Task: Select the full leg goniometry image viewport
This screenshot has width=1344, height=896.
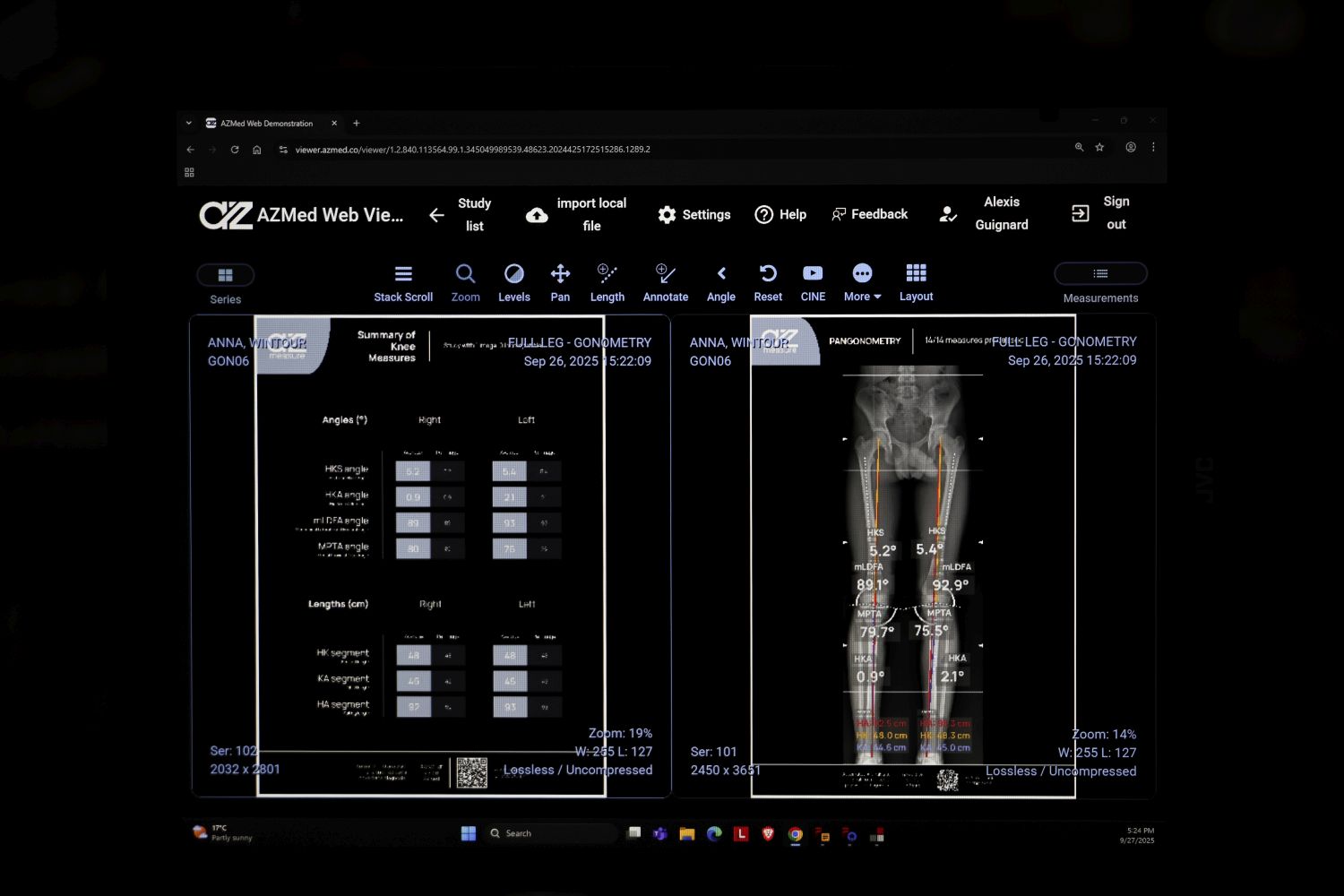Action: pyautogui.click(x=913, y=556)
